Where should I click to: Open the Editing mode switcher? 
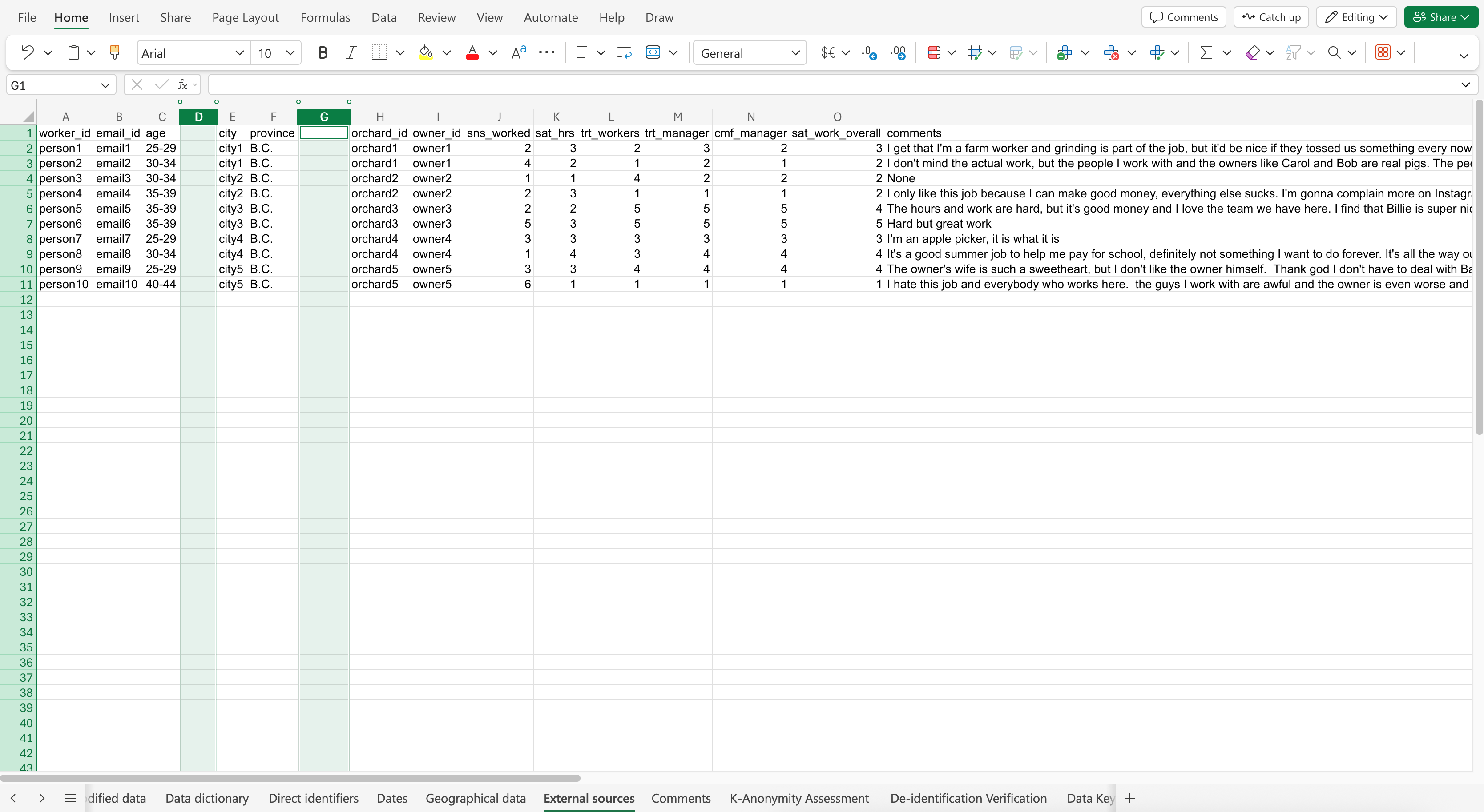tap(1356, 17)
